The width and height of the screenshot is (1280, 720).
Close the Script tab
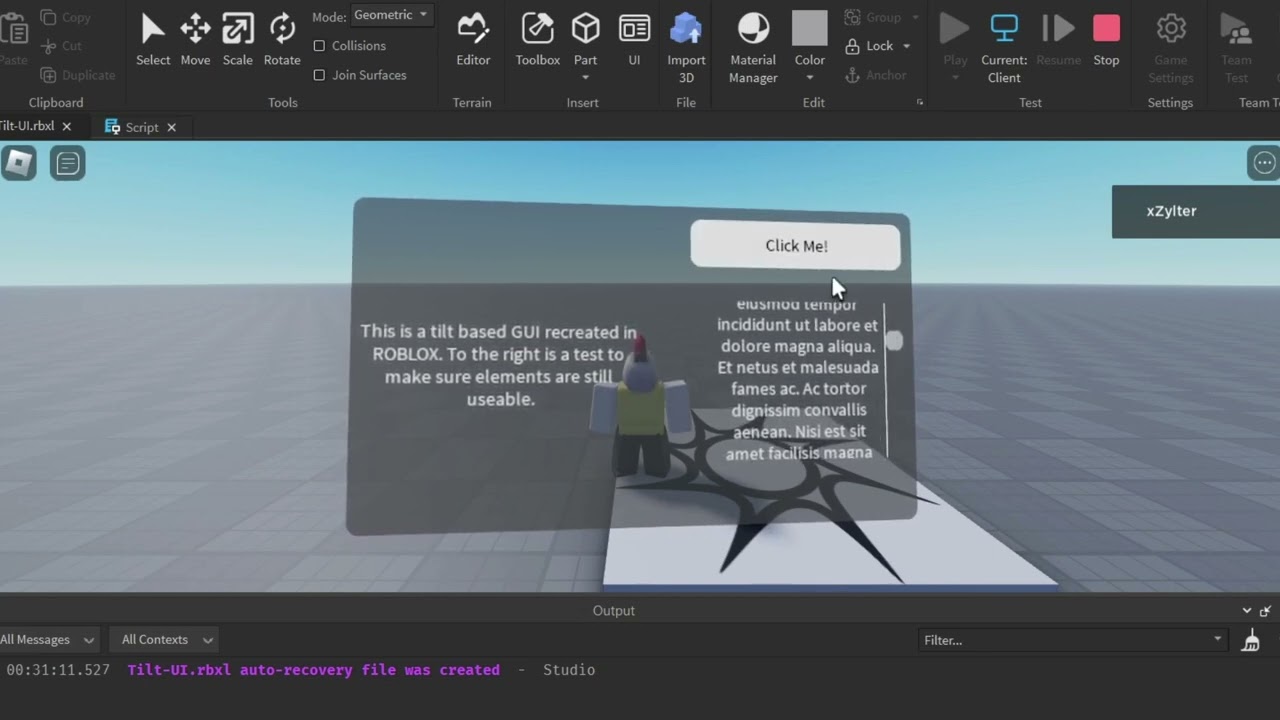(171, 127)
